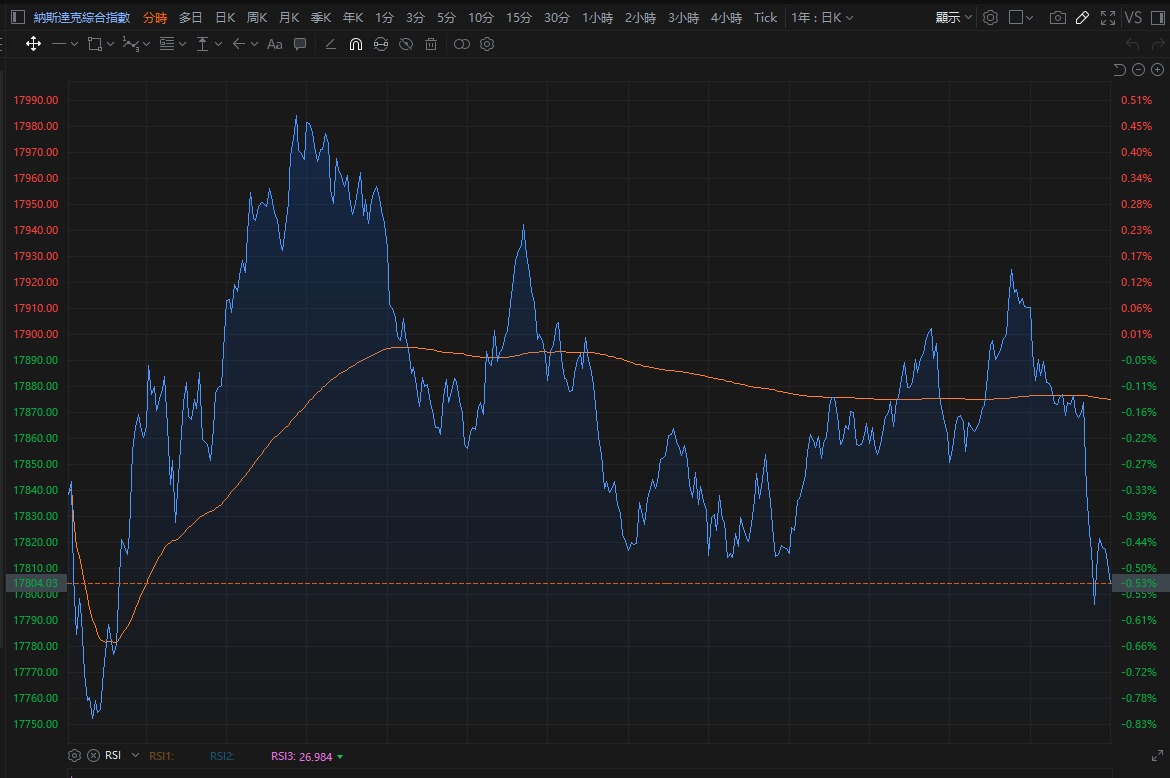This screenshot has width=1170, height=778.
Task: Expand the RSI indicator dropdown
Action: 135,756
